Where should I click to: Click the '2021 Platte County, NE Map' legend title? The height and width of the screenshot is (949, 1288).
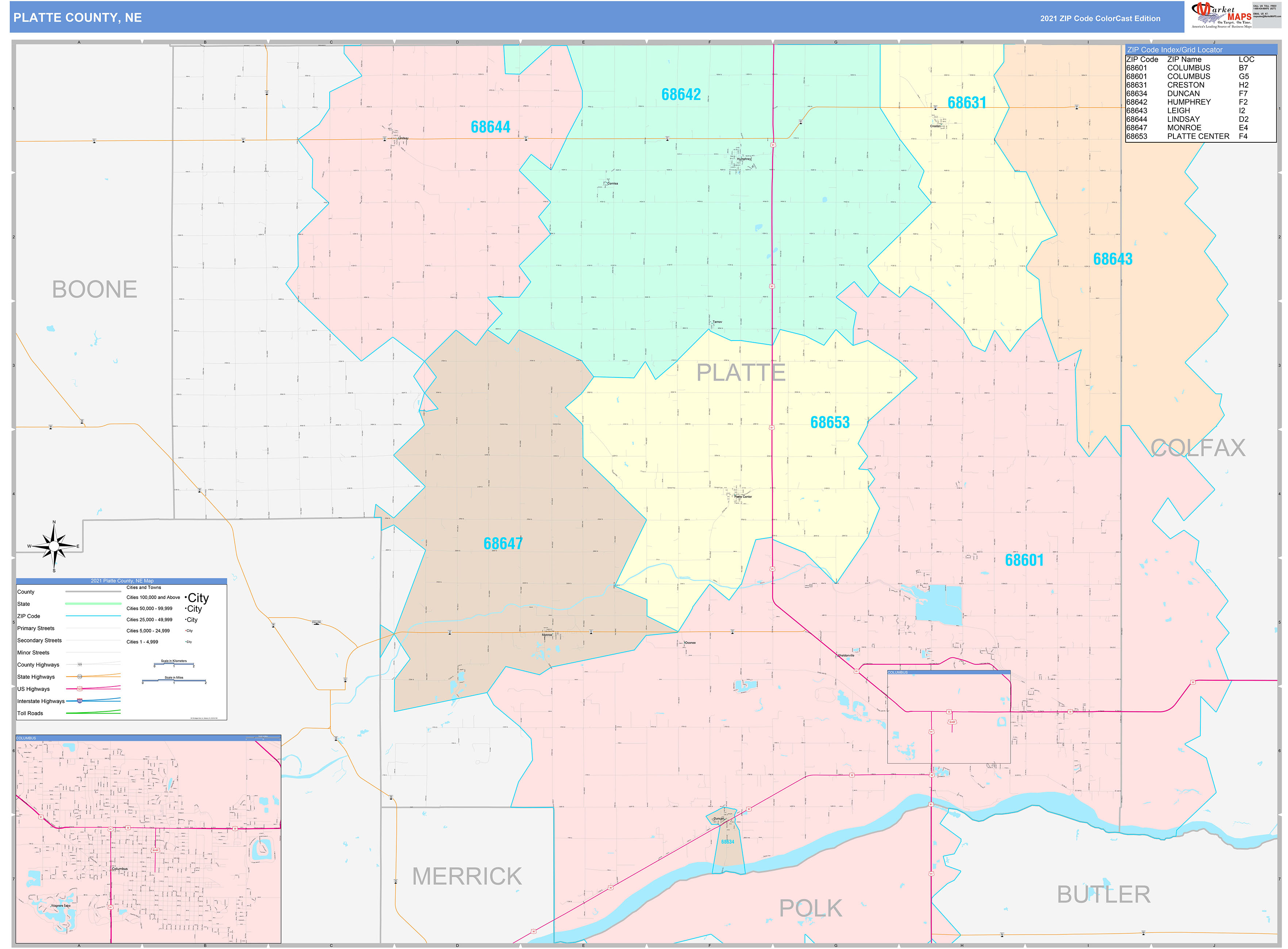click(122, 581)
